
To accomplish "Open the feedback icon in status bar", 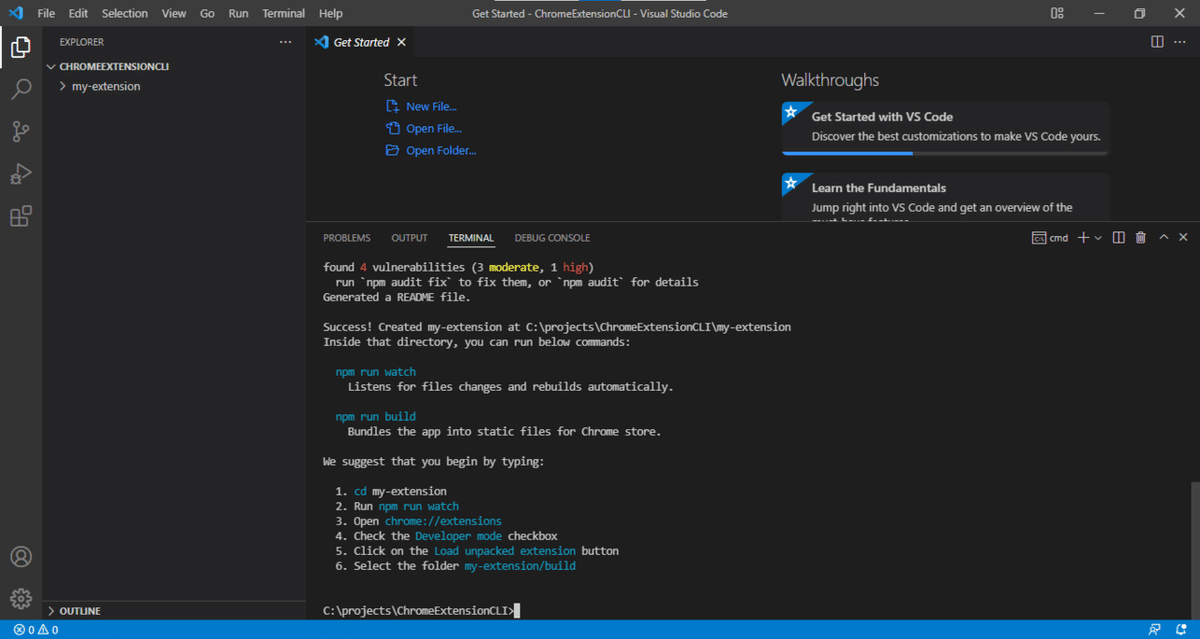I will coord(1155,630).
